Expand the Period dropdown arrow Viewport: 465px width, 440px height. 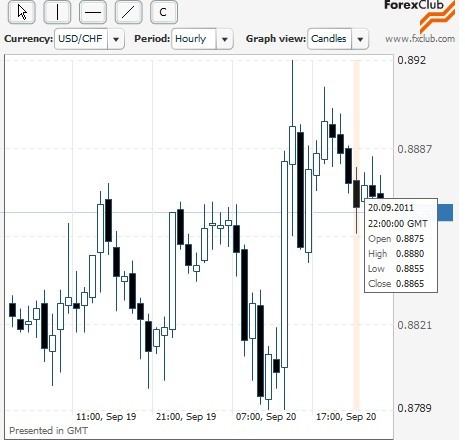point(225,39)
